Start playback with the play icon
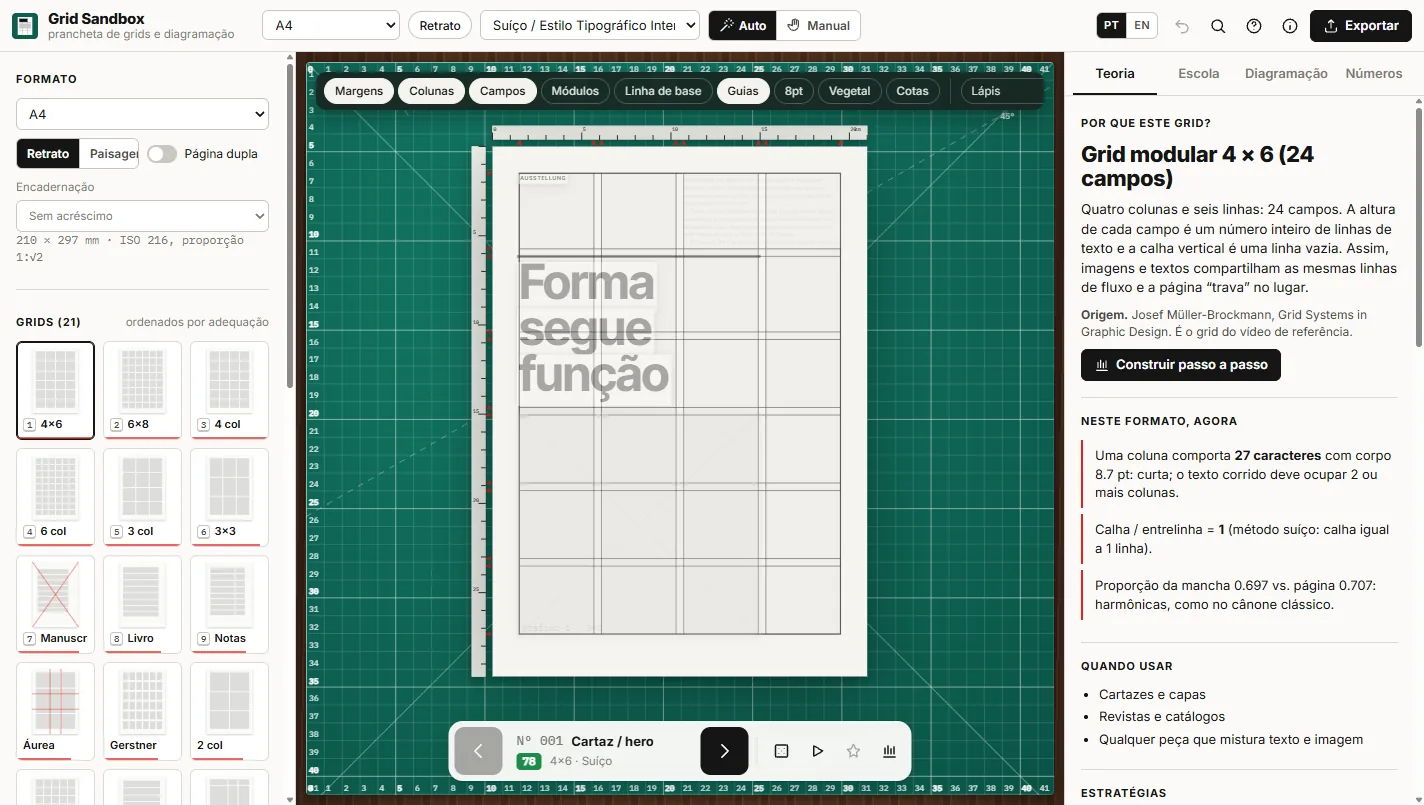The height and width of the screenshot is (805, 1424). pos(818,751)
